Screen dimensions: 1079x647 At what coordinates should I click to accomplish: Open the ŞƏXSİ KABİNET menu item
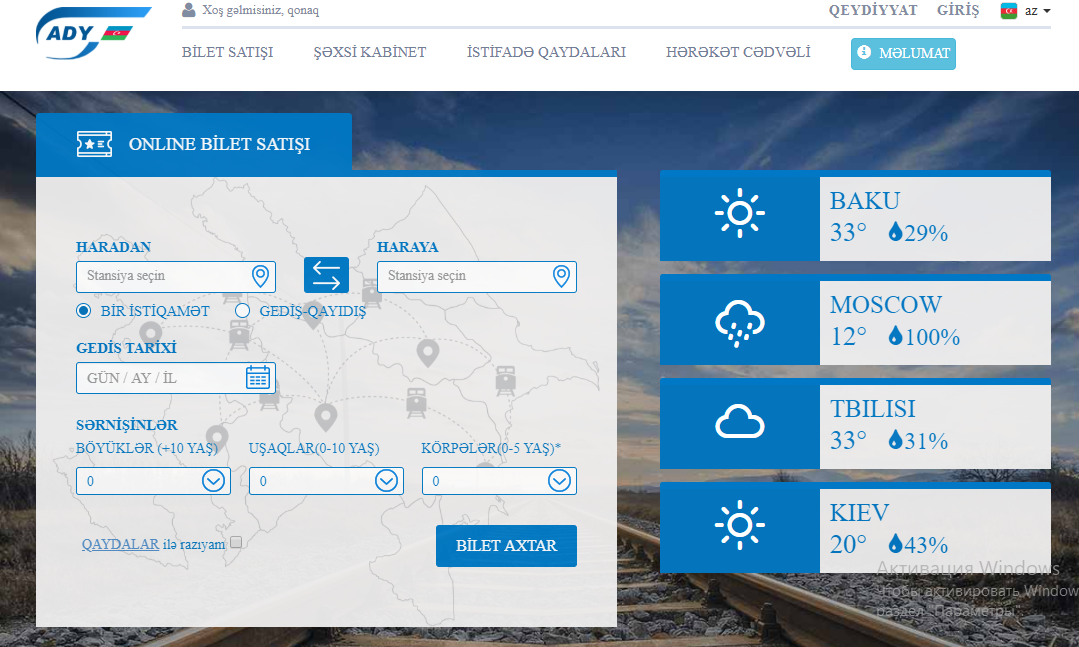[370, 52]
